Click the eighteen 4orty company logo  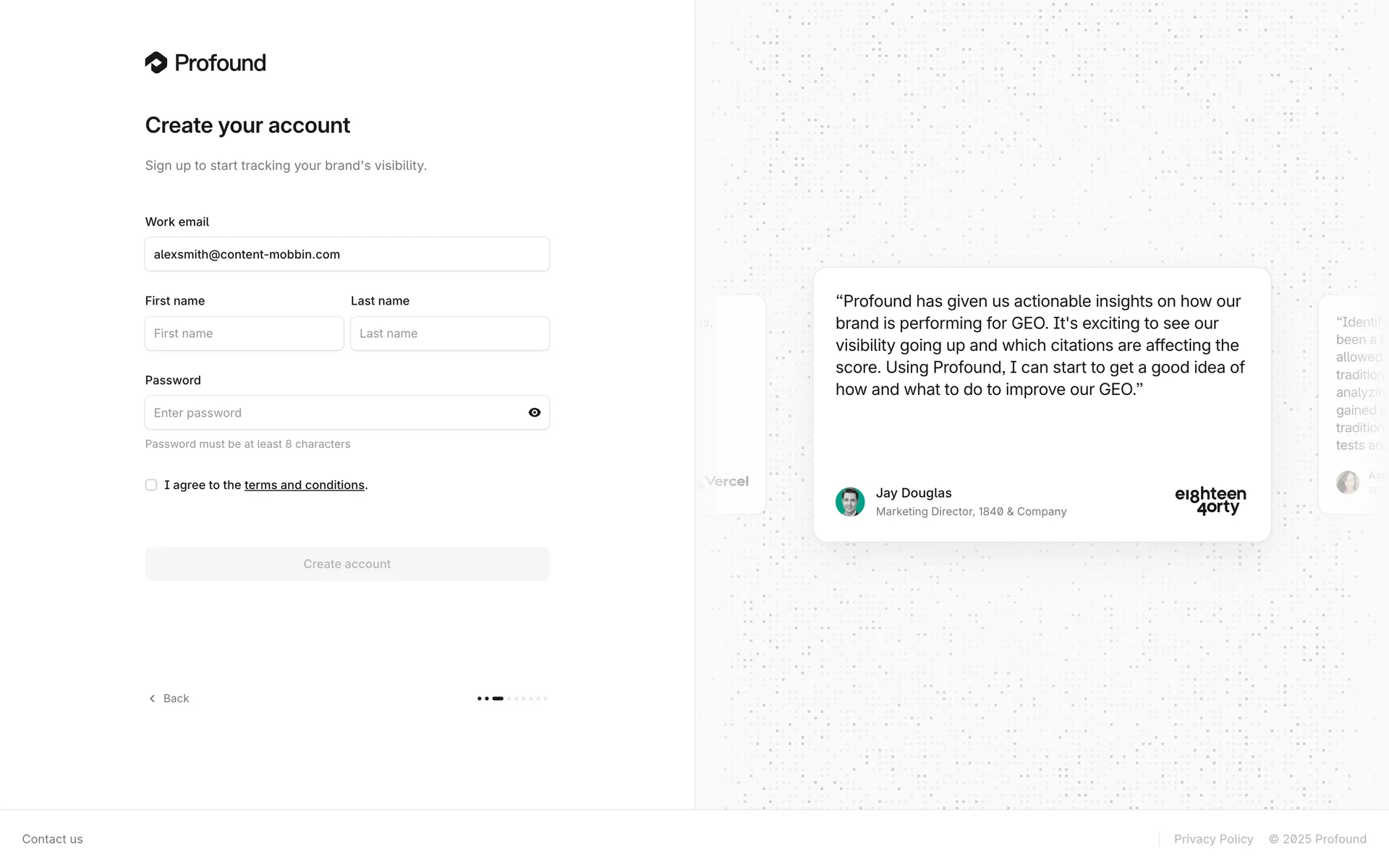pyautogui.click(x=1210, y=500)
